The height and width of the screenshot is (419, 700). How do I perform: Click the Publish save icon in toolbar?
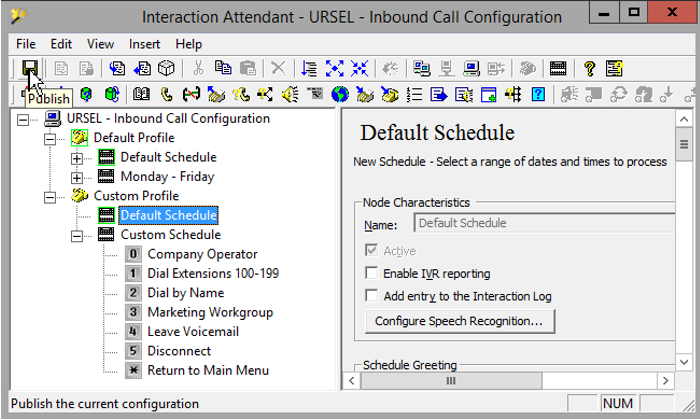click(x=30, y=68)
